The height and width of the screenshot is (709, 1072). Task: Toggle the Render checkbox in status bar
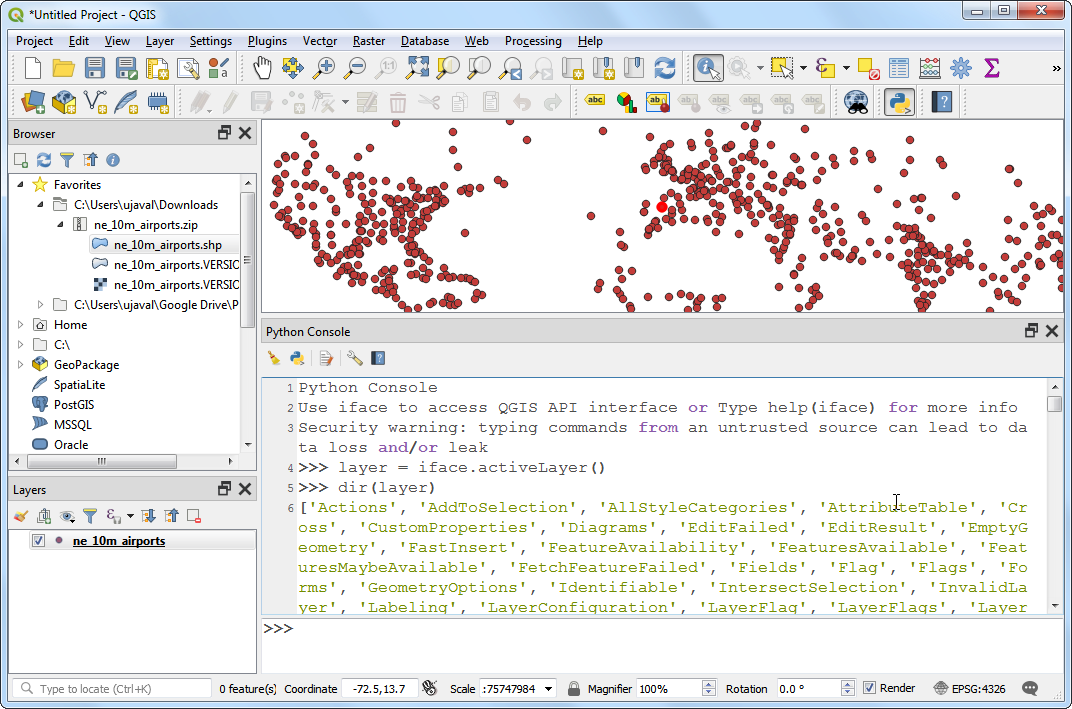point(869,688)
